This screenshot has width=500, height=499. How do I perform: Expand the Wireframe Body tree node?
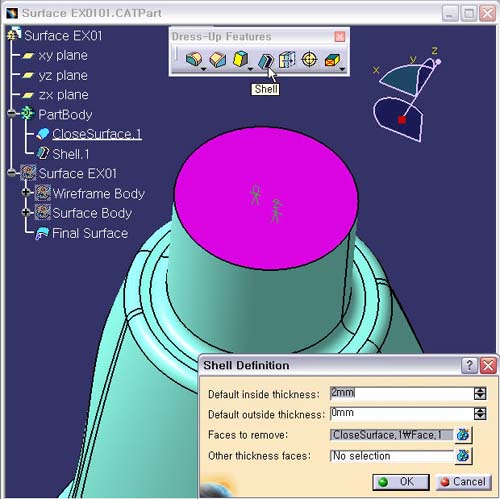pyautogui.click(x=26, y=192)
